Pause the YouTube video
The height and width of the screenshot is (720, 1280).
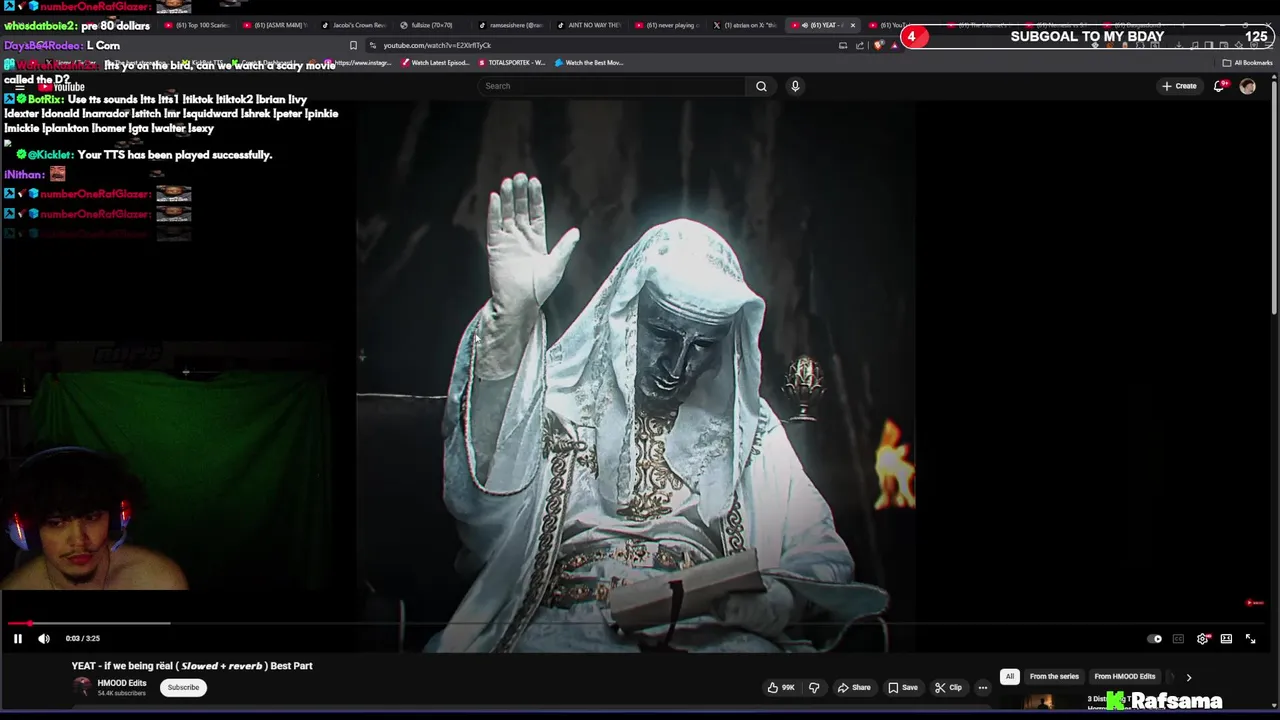17,638
